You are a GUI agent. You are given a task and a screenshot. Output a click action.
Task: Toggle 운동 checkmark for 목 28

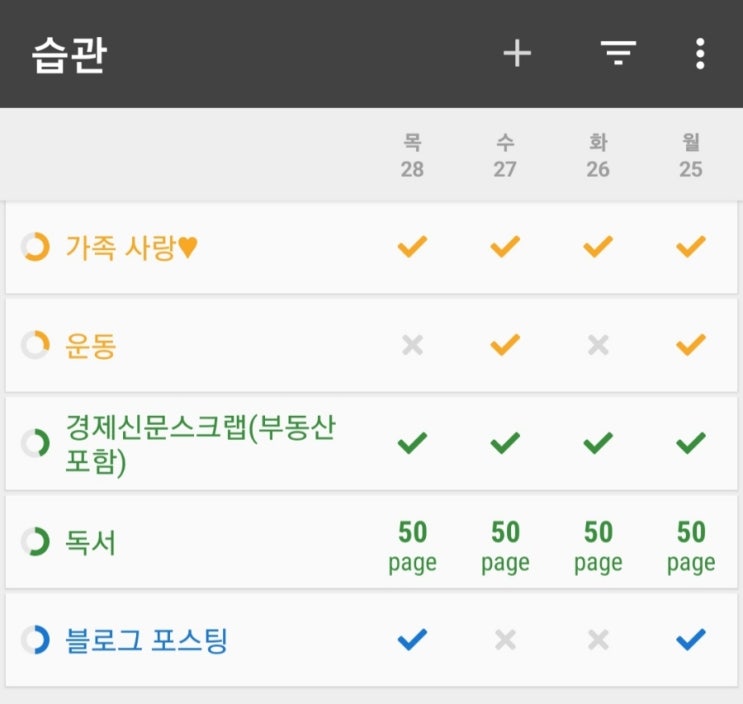click(x=412, y=346)
